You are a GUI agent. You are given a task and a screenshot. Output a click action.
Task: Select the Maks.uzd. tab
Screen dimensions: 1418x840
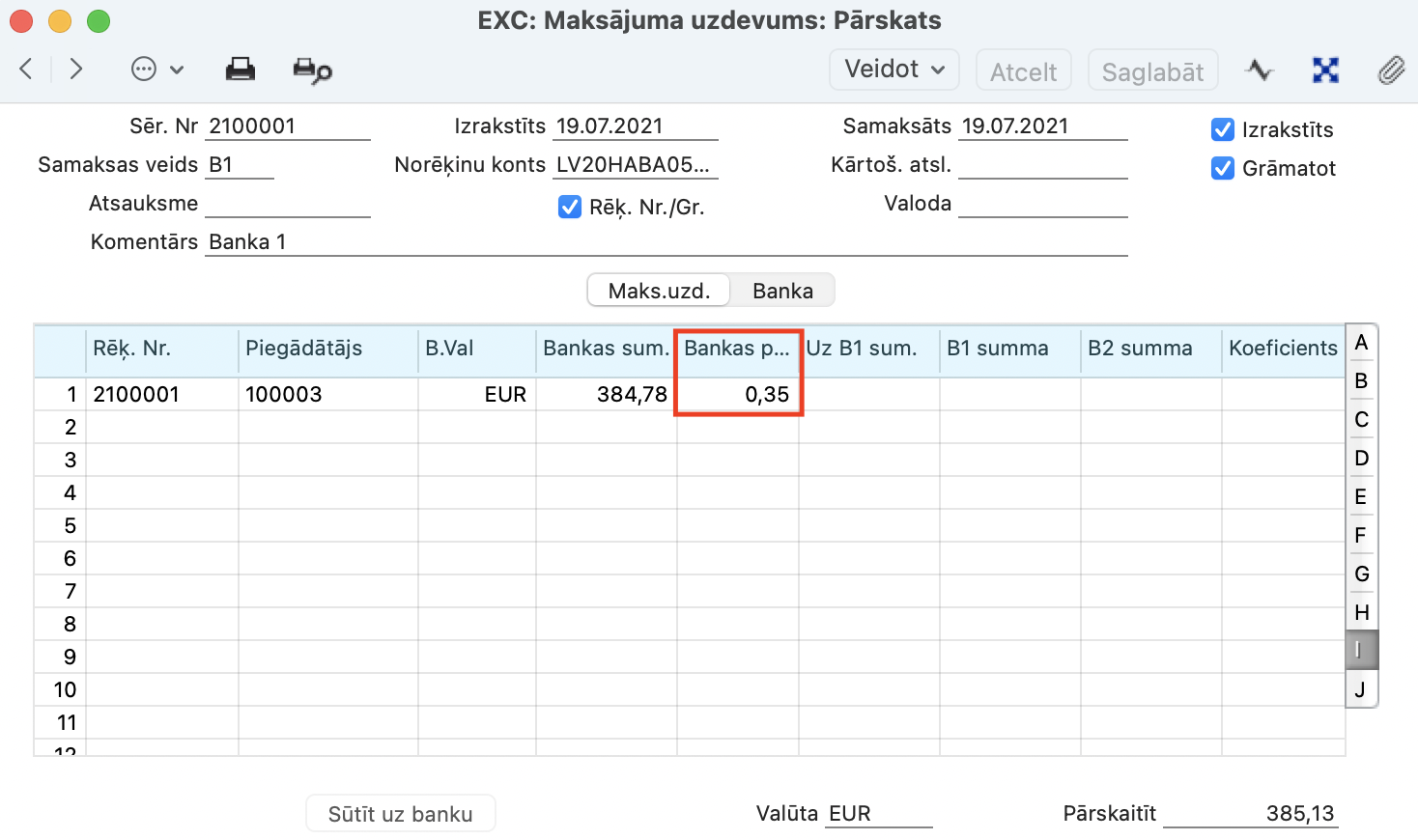pos(659,291)
